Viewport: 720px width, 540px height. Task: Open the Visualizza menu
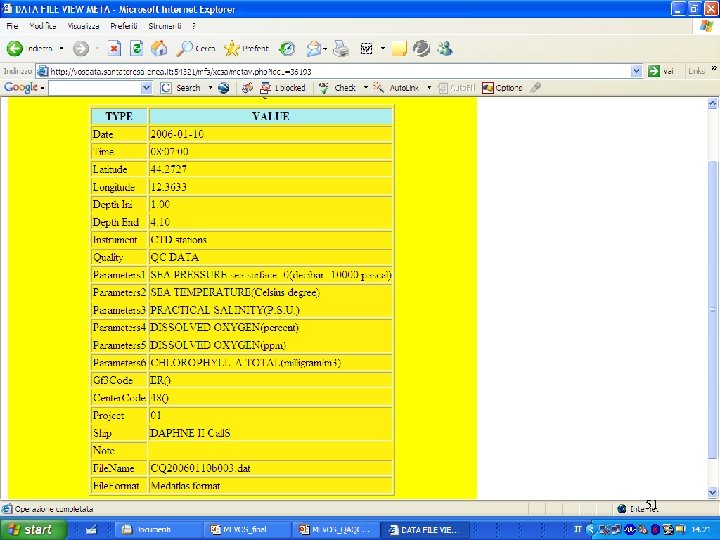pyautogui.click(x=83, y=26)
